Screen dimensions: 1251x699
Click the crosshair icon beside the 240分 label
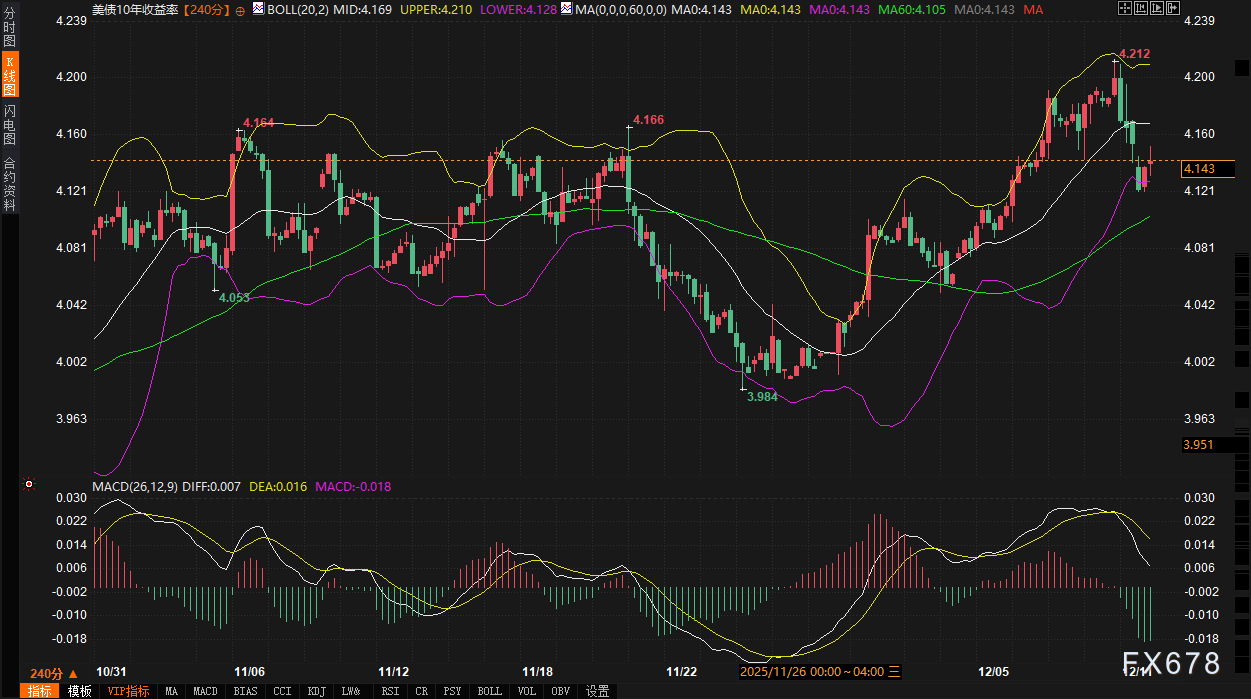[240, 9]
